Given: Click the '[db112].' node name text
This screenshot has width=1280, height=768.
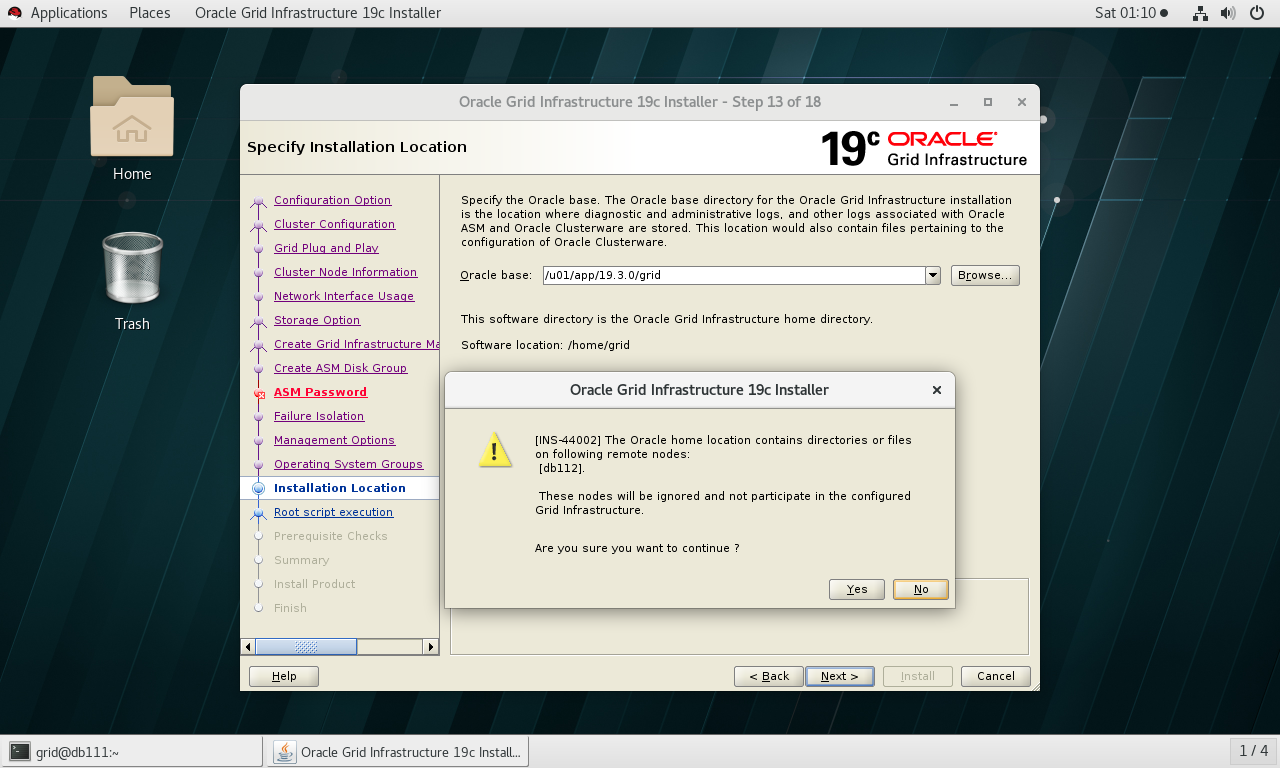Looking at the screenshot, I should coord(562,468).
